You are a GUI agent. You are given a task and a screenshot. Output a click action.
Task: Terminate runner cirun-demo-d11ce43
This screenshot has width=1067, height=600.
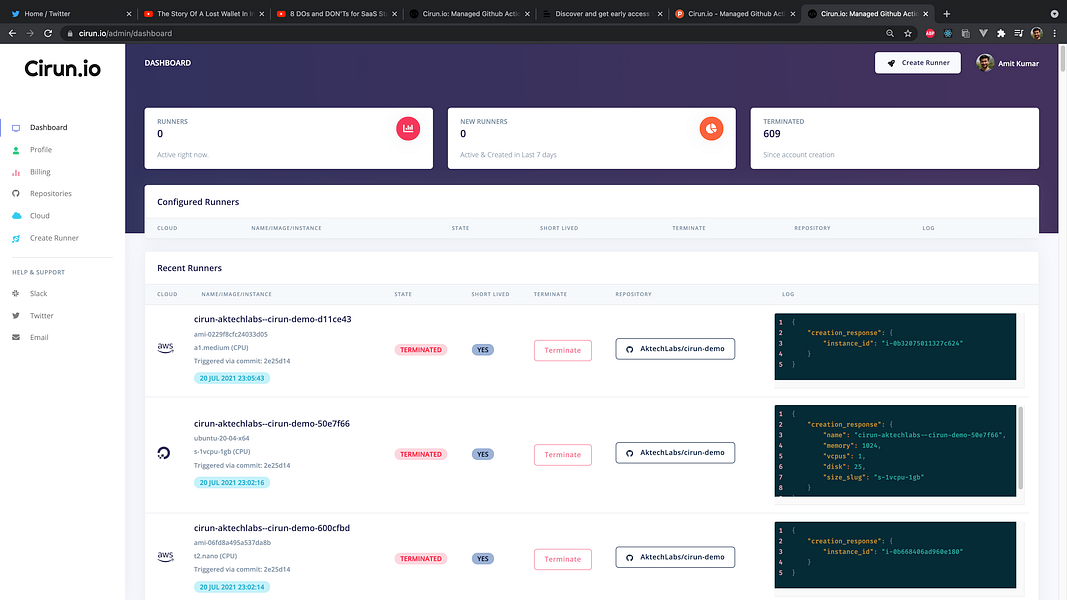pos(563,350)
